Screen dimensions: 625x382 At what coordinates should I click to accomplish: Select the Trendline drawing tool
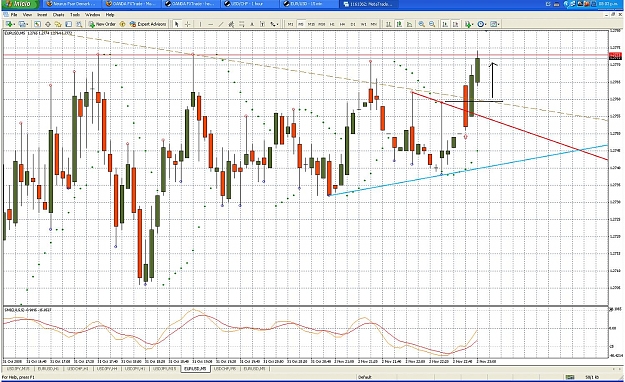pyautogui.click(x=221, y=24)
